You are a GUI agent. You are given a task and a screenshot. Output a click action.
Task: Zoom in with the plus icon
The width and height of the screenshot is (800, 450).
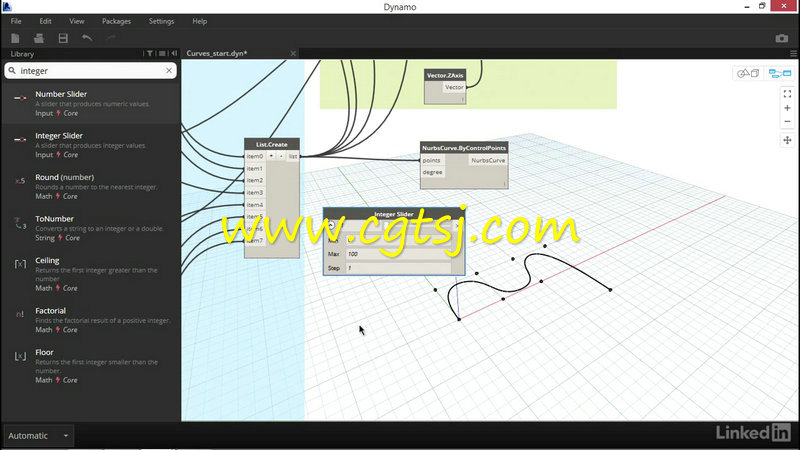coord(787,108)
